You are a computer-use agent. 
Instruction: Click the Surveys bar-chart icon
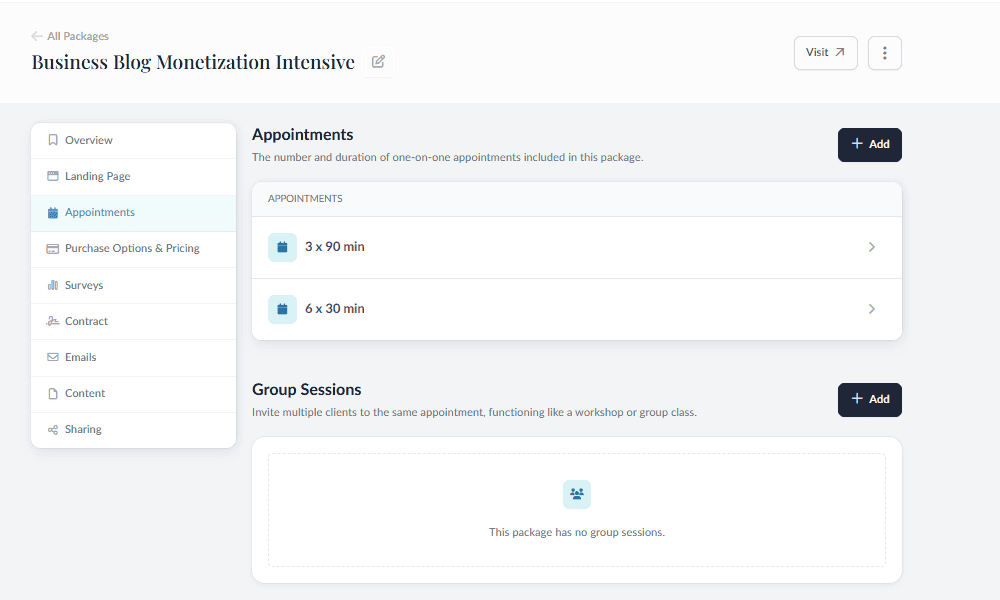coord(52,285)
